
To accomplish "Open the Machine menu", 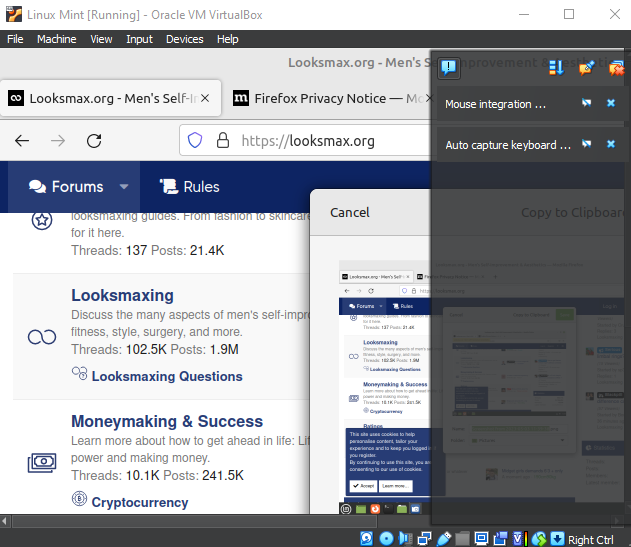I will coord(57,39).
